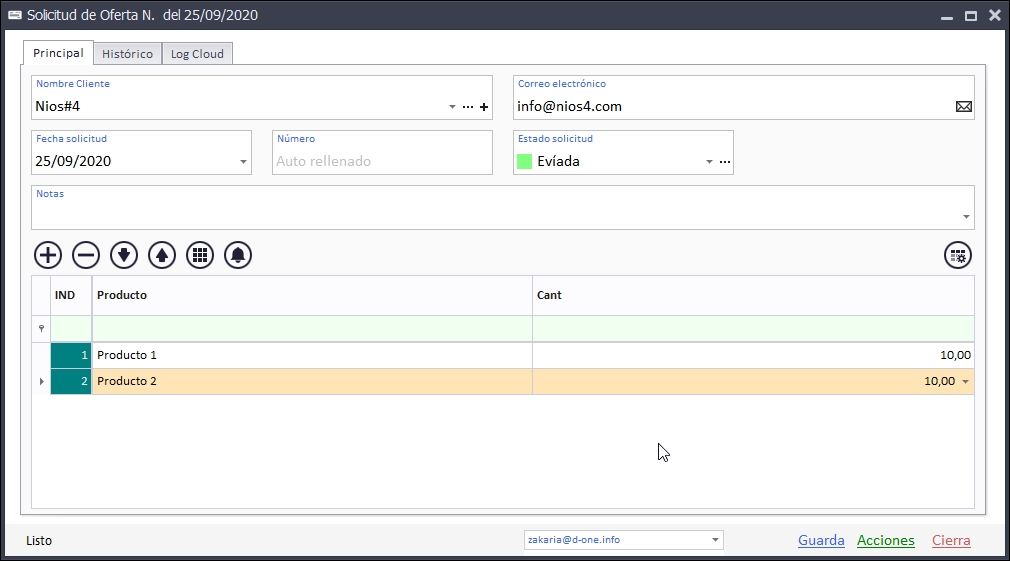Image resolution: width=1010 pixels, height=561 pixels.
Task: Open the Fecha solicitud date dropdown
Action: 243,162
